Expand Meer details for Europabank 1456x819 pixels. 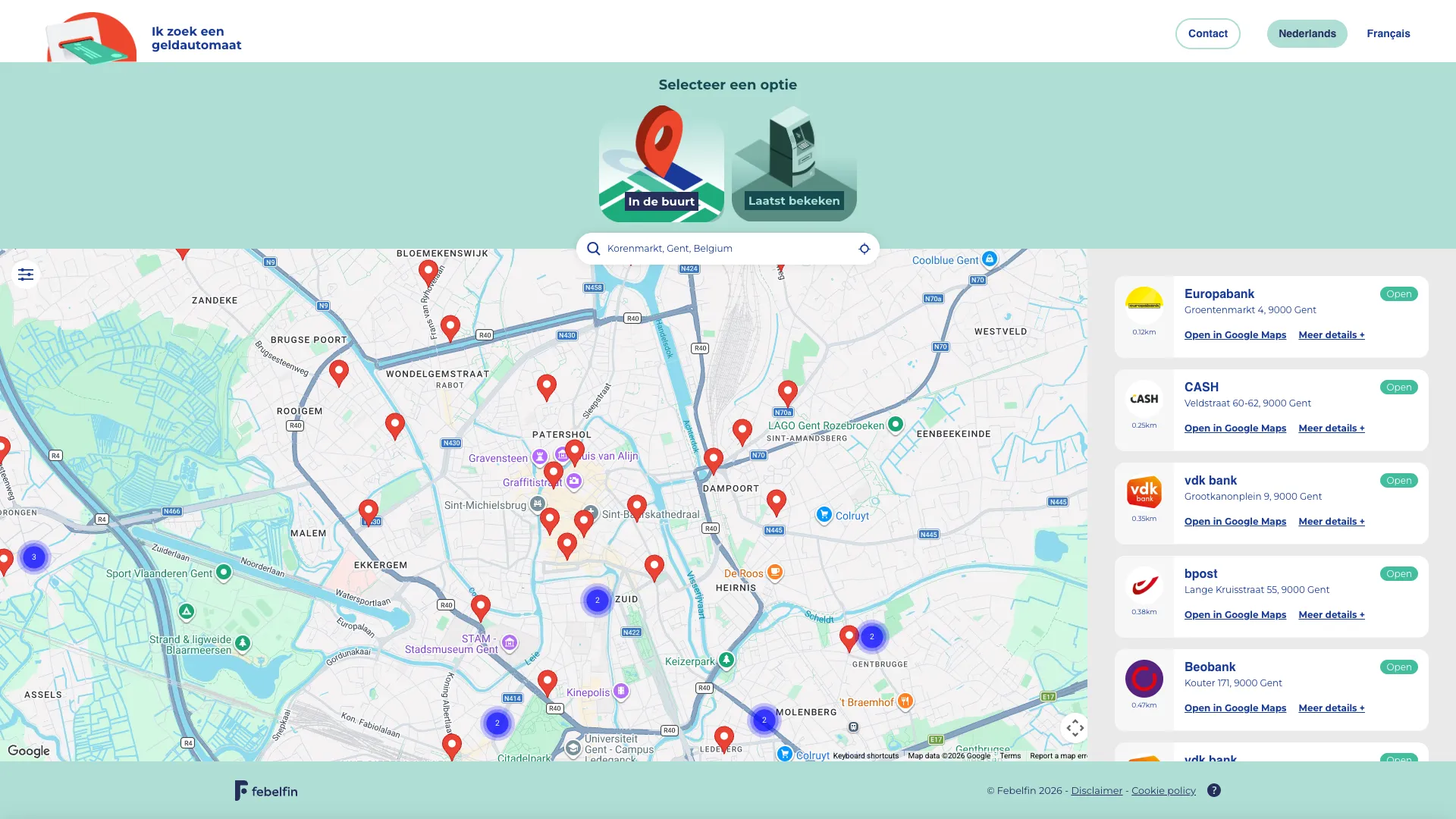(x=1332, y=335)
